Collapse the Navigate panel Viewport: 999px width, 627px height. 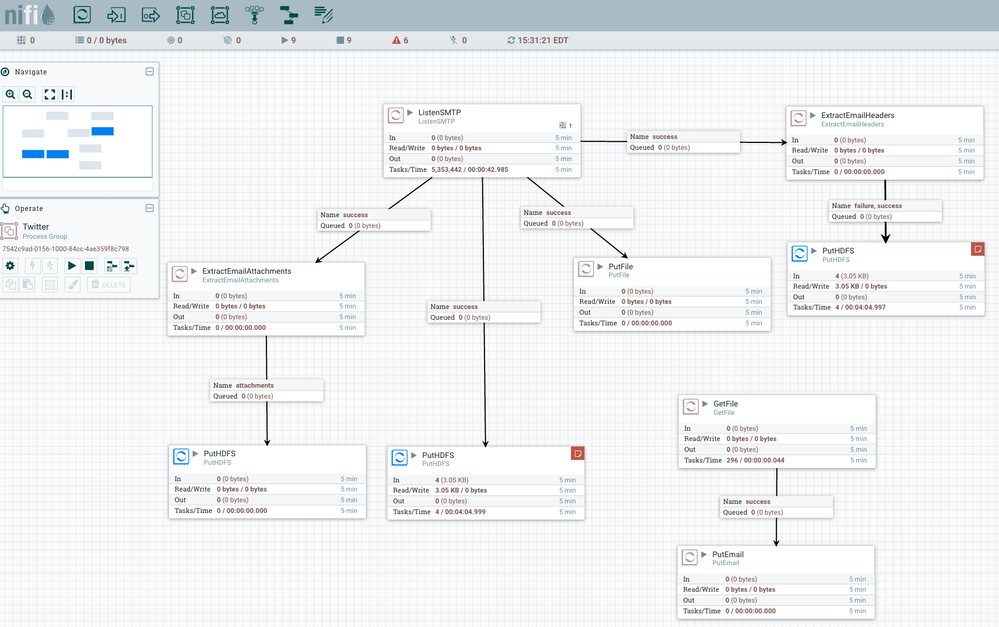(x=149, y=72)
